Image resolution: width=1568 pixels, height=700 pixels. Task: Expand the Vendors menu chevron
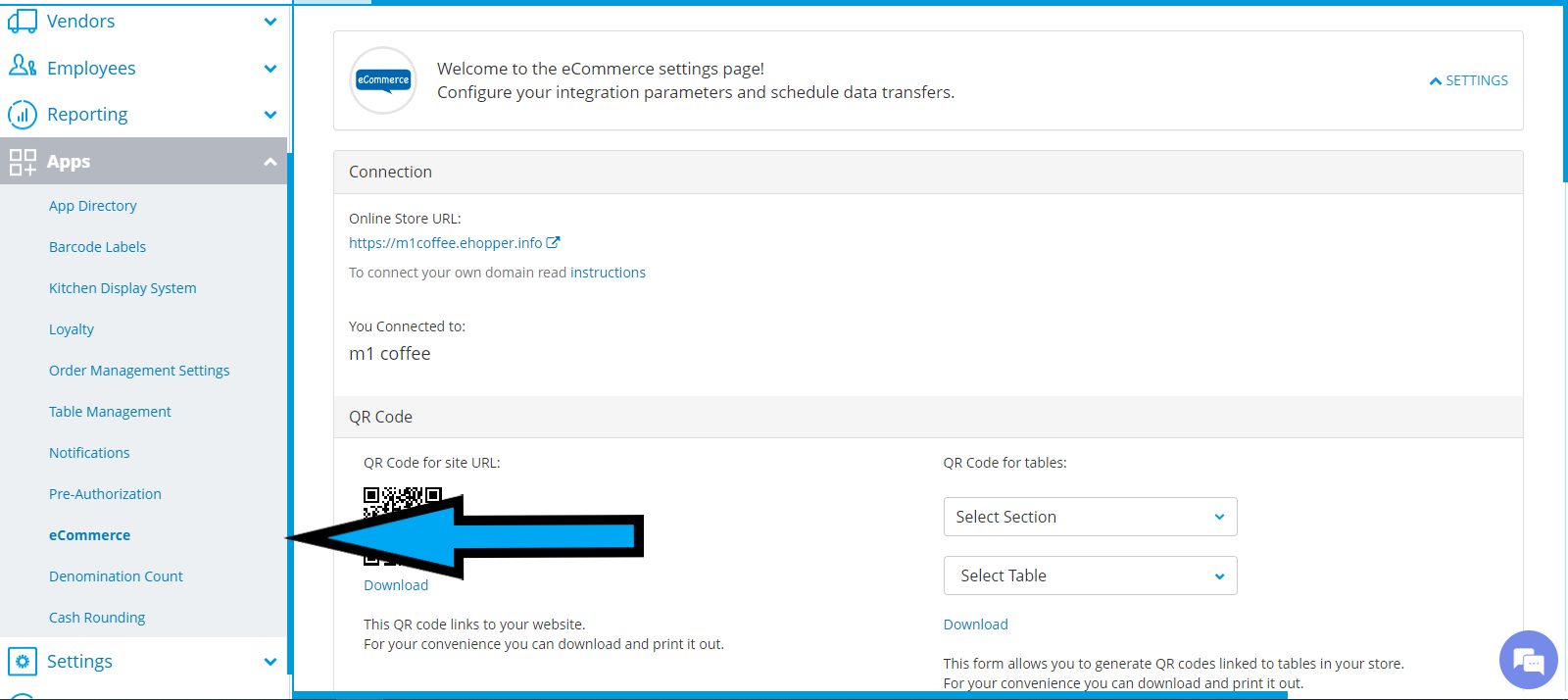(x=270, y=22)
